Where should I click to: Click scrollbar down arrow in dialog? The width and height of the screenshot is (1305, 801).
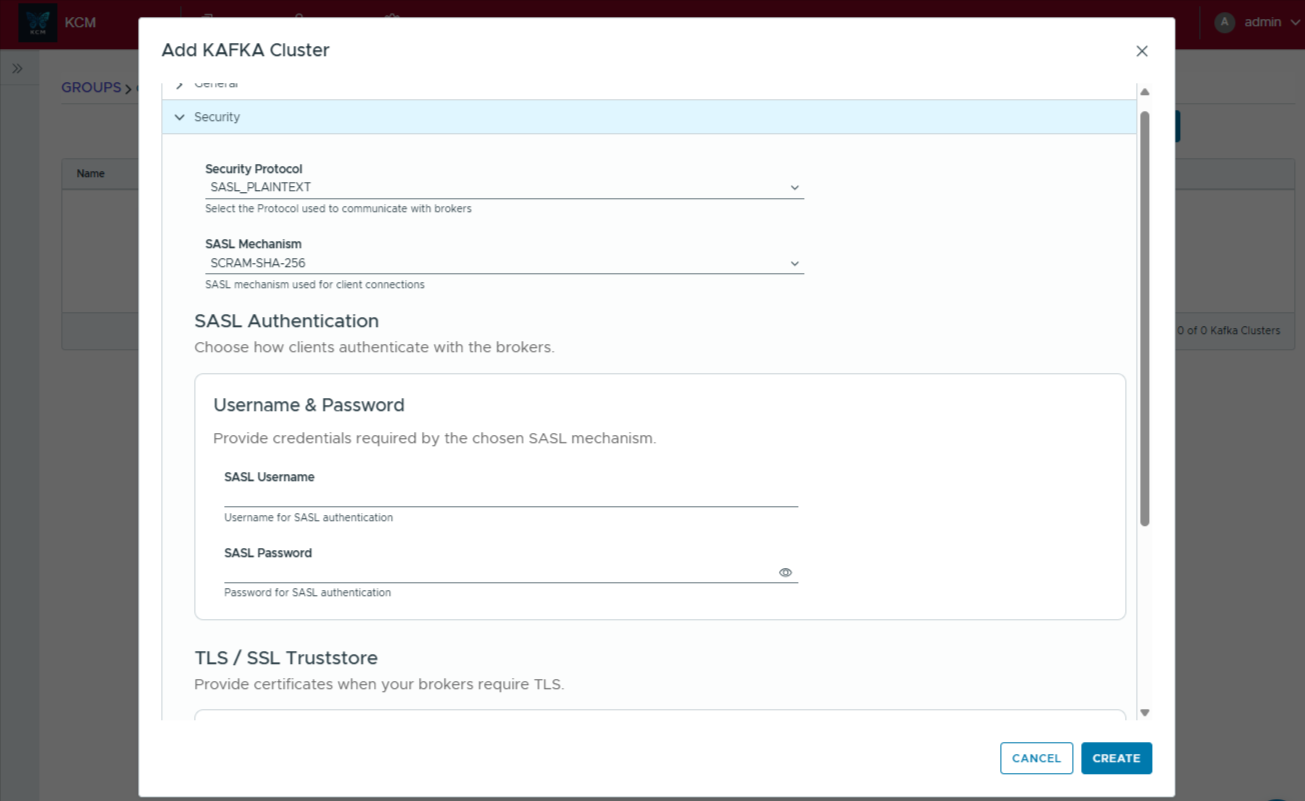(1145, 713)
